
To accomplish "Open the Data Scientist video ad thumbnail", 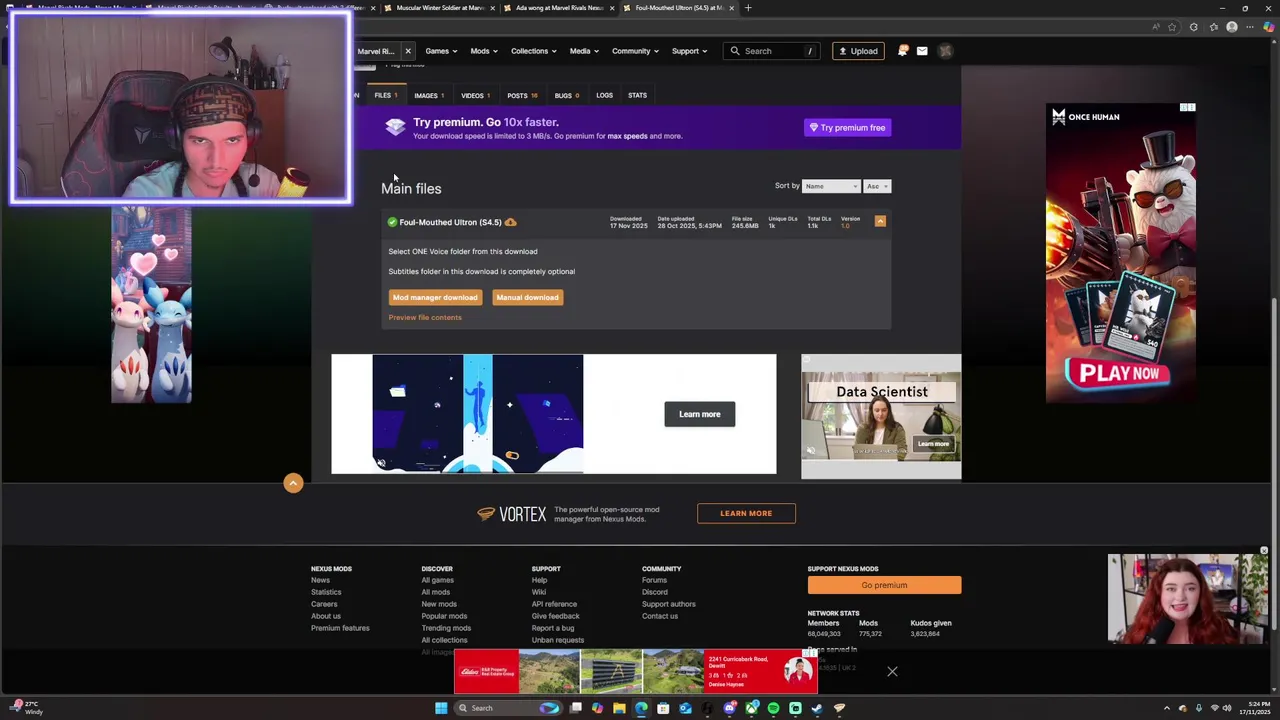I will (x=881, y=417).
